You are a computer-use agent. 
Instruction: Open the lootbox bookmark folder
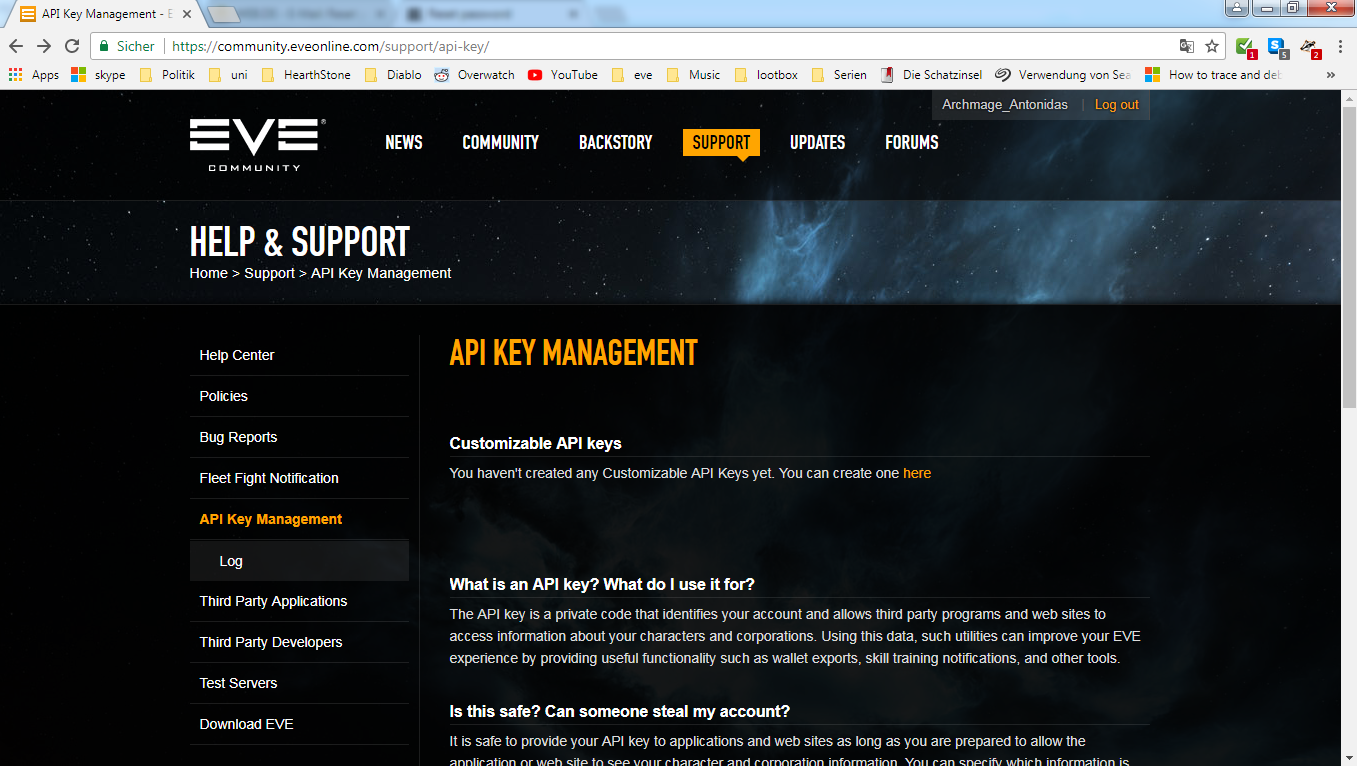pyautogui.click(x=766, y=75)
